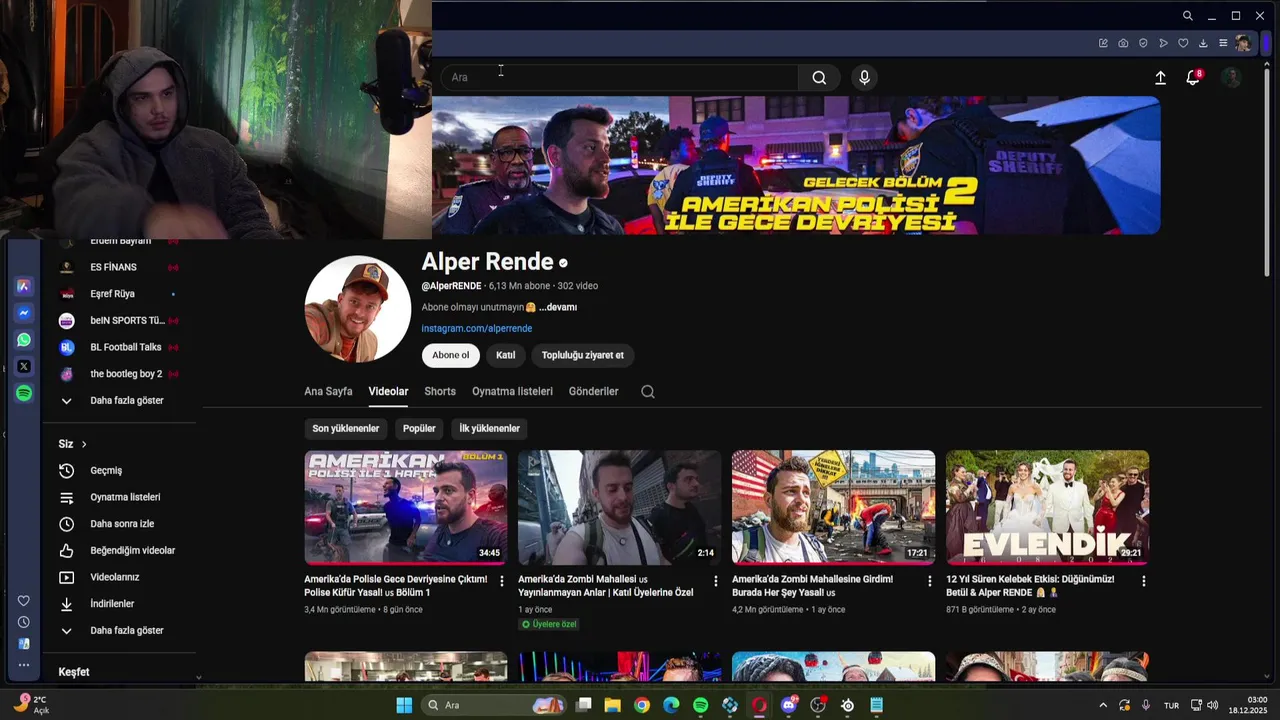Play Amerikan Polisi Bölüm 1 thumbnail

coord(406,507)
